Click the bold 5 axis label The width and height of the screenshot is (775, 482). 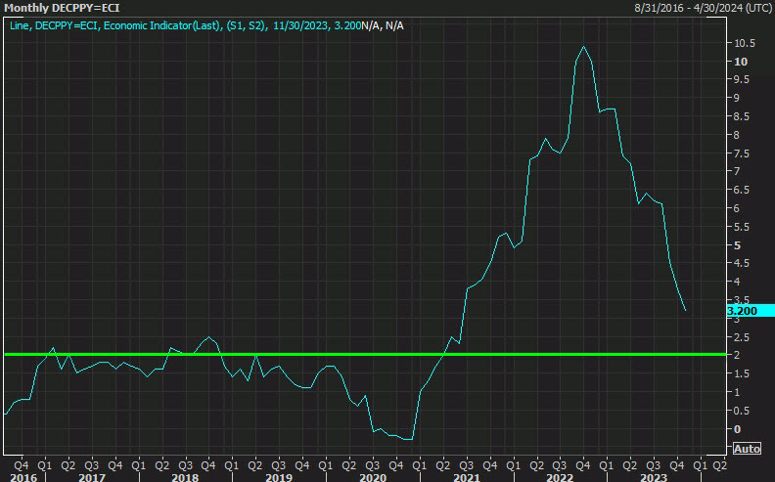pos(737,245)
